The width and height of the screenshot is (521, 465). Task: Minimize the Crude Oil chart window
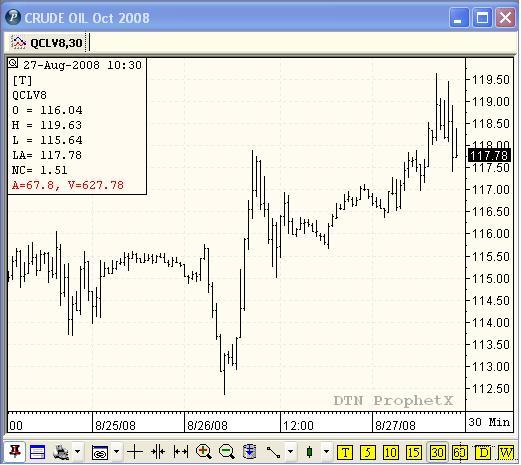(459, 17)
